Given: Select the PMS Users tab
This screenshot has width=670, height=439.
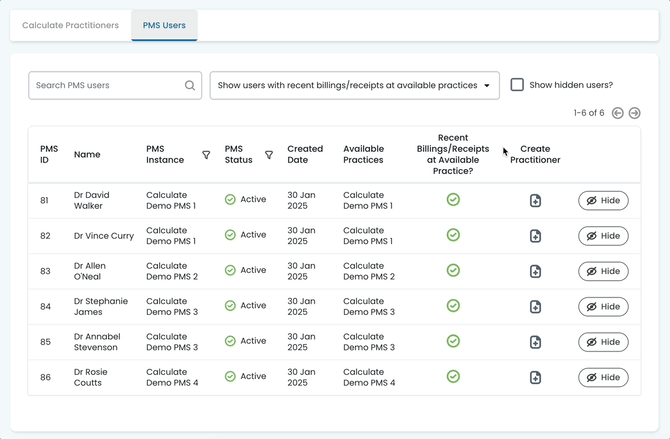Looking at the screenshot, I should [164, 25].
